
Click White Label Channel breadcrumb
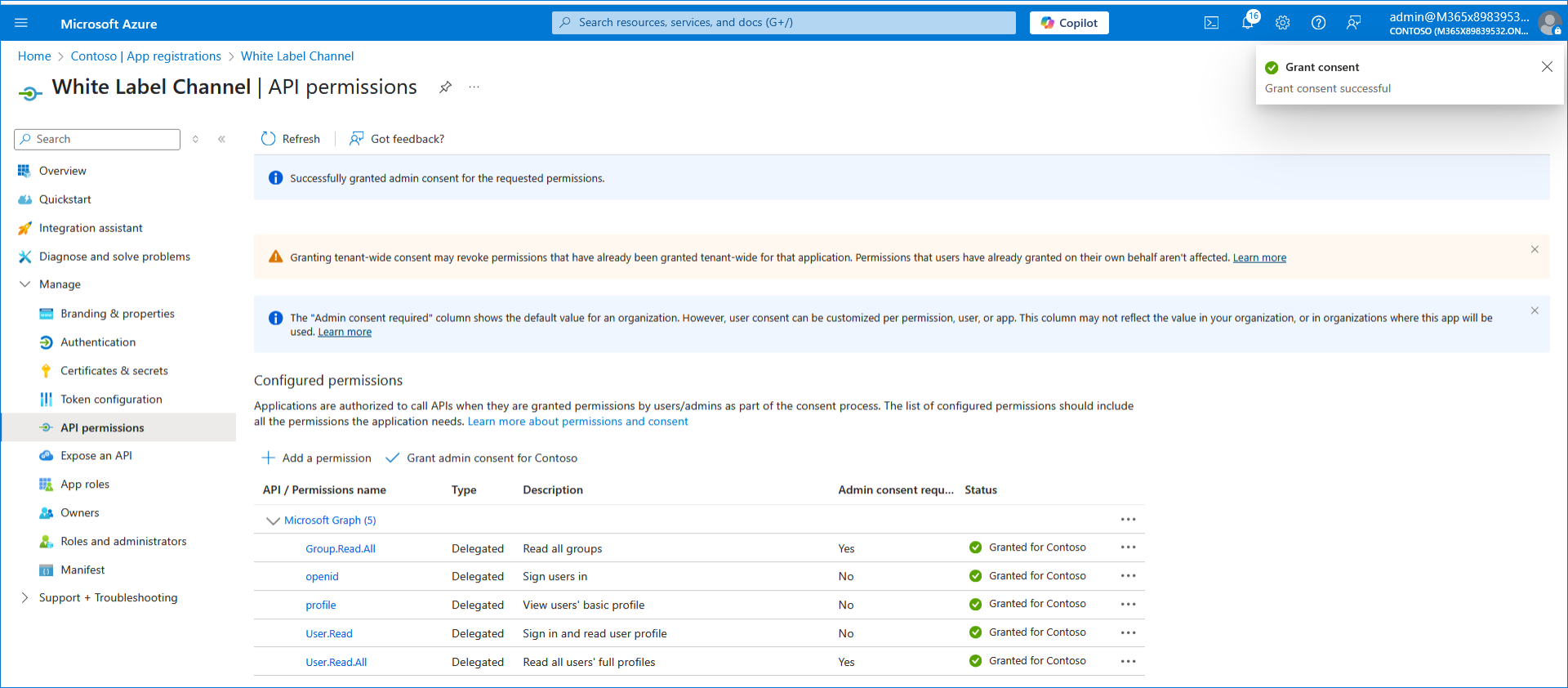click(x=297, y=56)
